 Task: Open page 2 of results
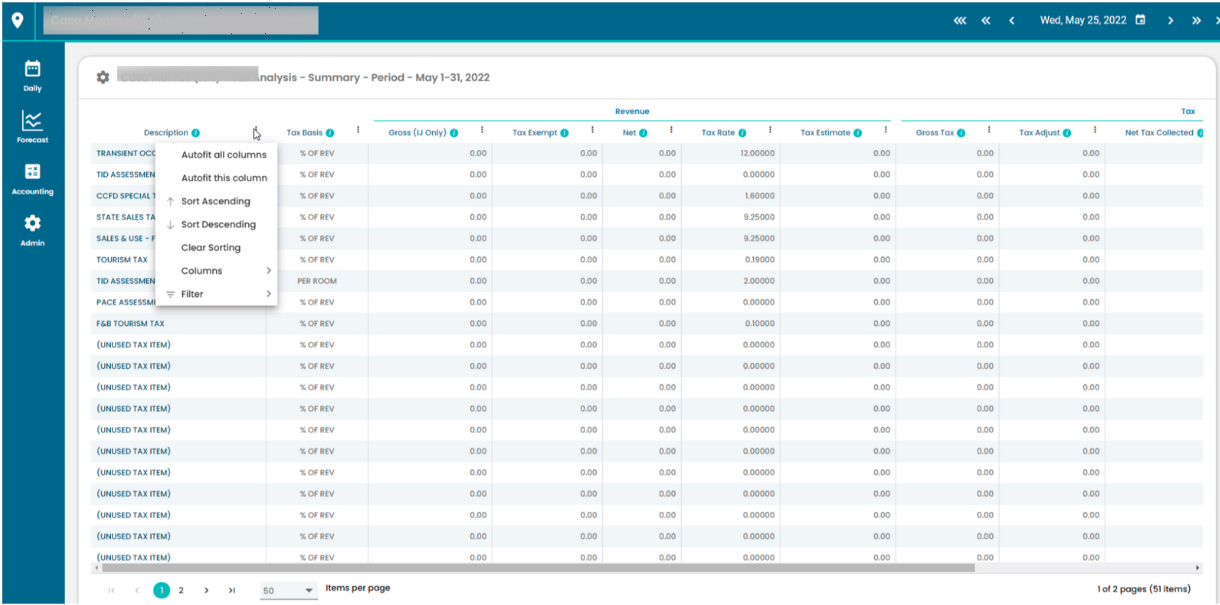tap(182, 590)
